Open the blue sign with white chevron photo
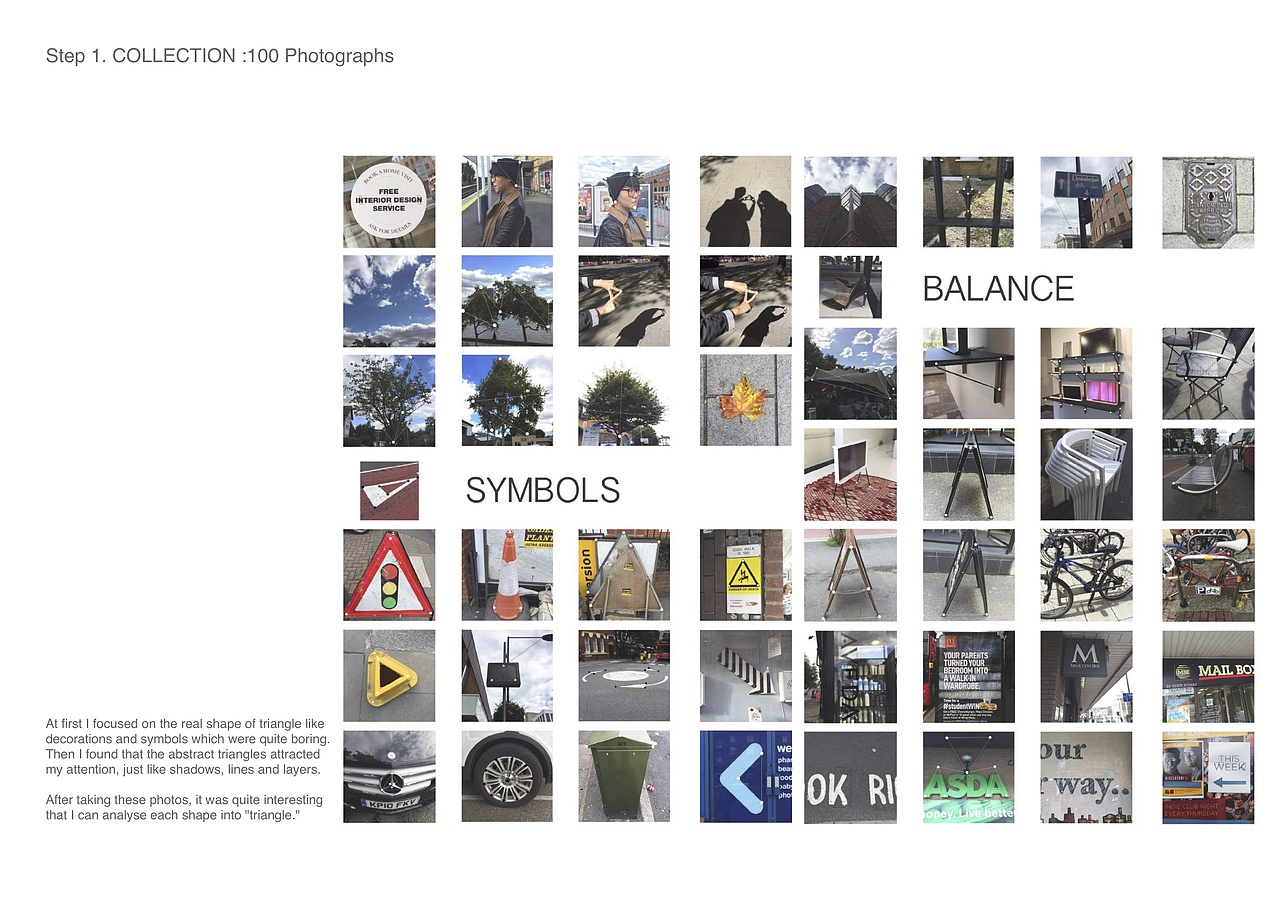The width and height of the screenshot is (1280, 905). point(746,777)
